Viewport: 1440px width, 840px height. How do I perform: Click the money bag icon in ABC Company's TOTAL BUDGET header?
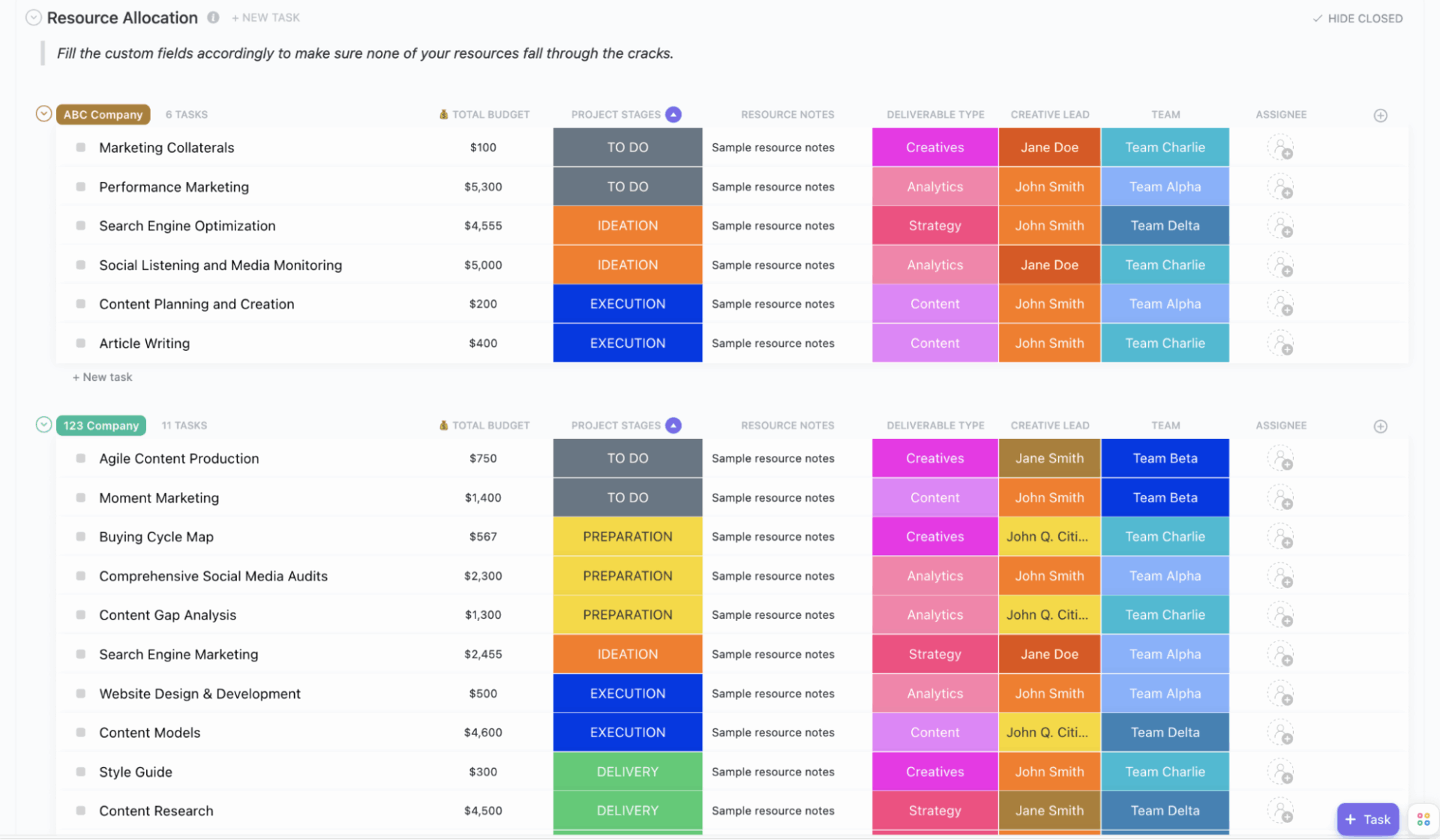tap(443, 114)
